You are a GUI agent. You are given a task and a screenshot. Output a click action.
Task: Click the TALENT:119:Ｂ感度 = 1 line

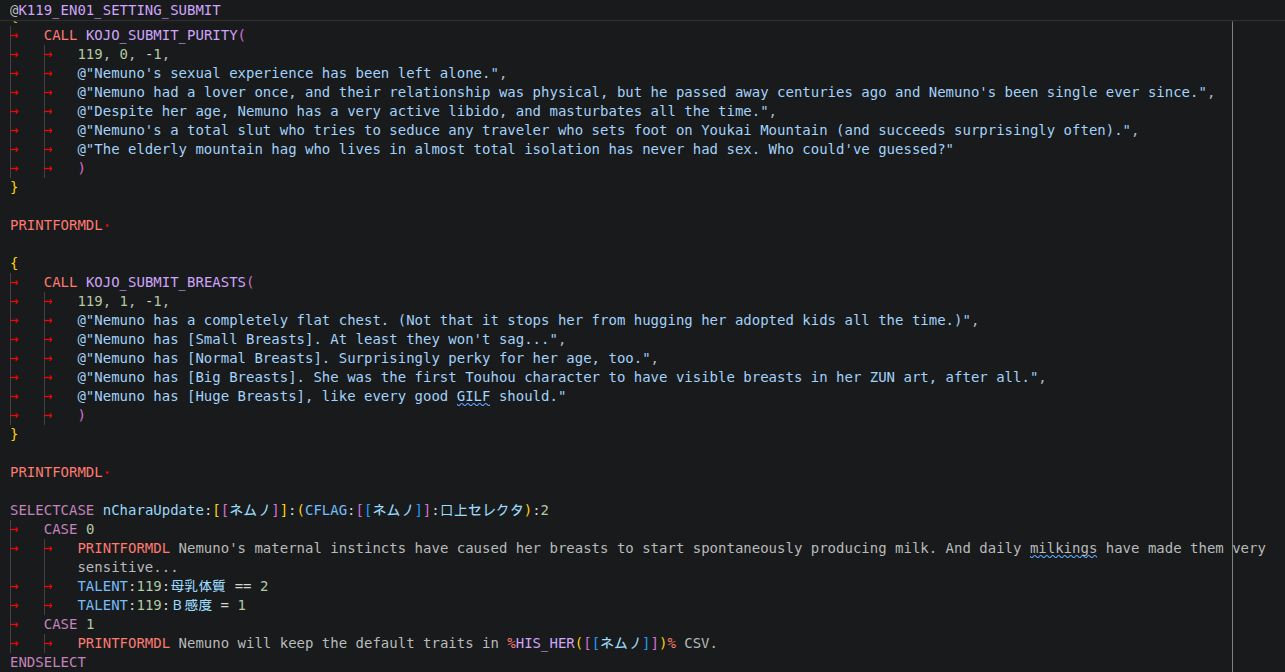pyautogui.click(x=161, y=605)
